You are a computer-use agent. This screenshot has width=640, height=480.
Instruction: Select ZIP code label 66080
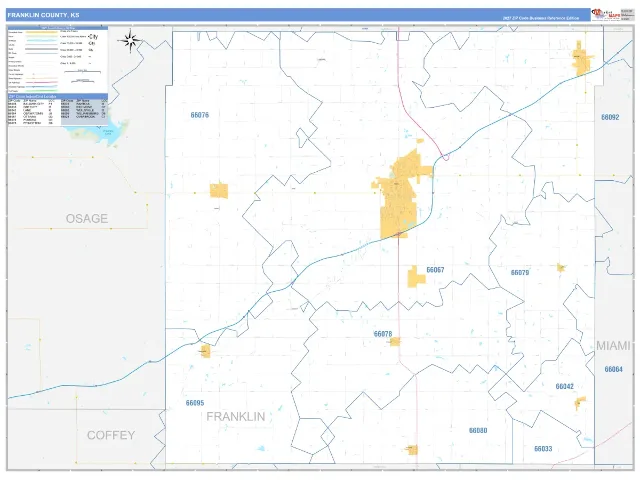coord(478,431)
